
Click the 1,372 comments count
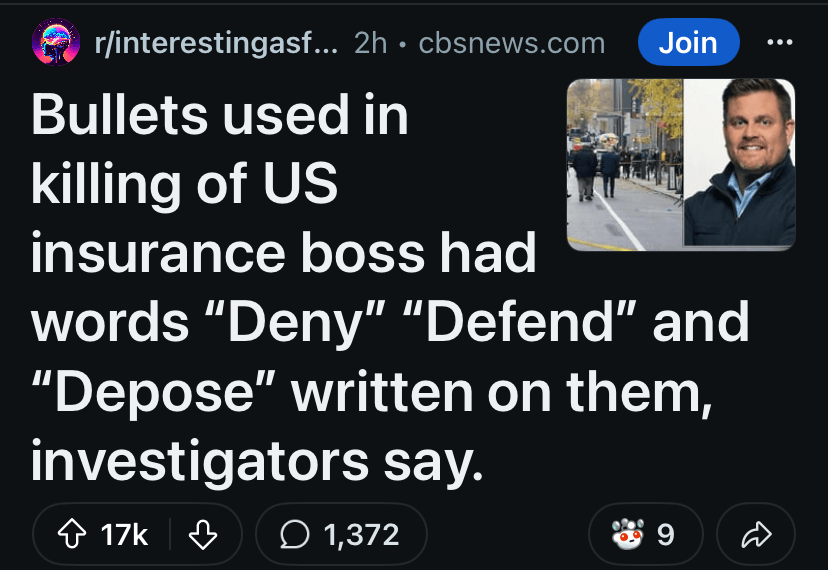(x=361, y=535)
